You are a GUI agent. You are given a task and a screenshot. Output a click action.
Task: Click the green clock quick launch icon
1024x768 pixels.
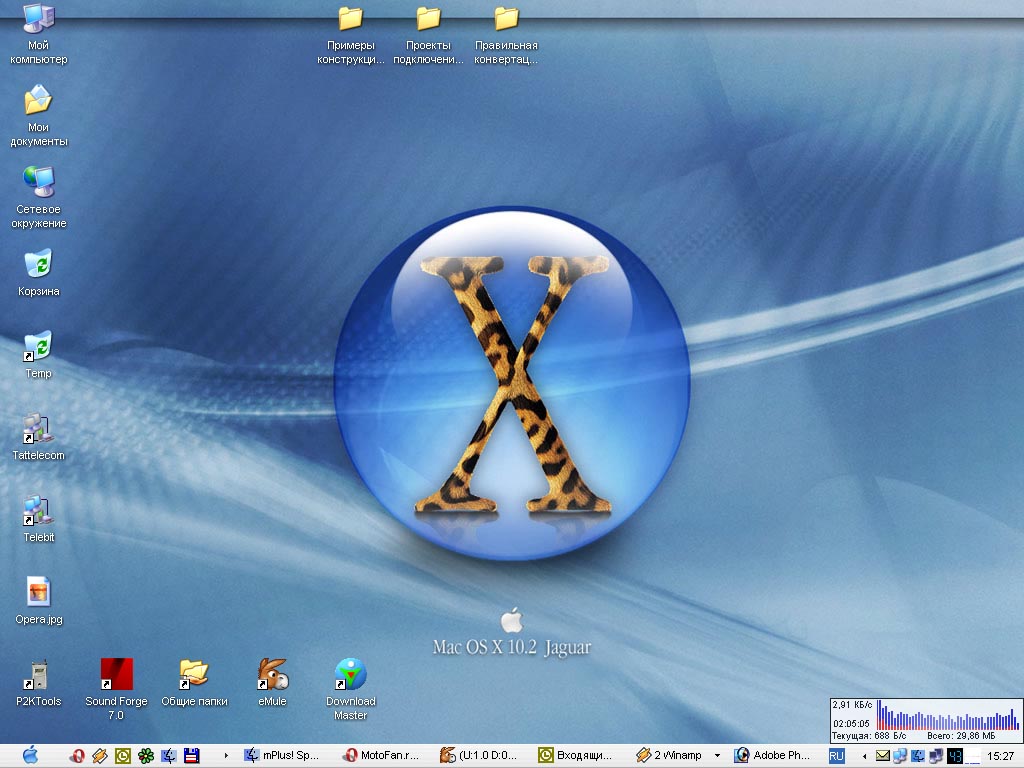123,756
